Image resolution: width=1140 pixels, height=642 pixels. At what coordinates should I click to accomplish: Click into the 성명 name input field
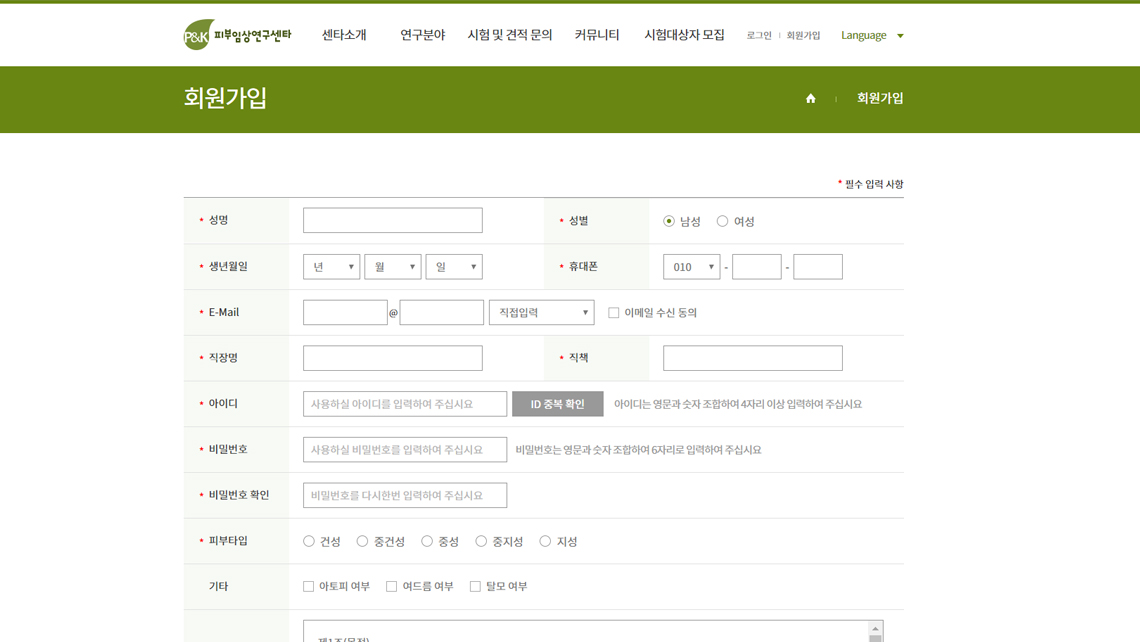[392, 220]
